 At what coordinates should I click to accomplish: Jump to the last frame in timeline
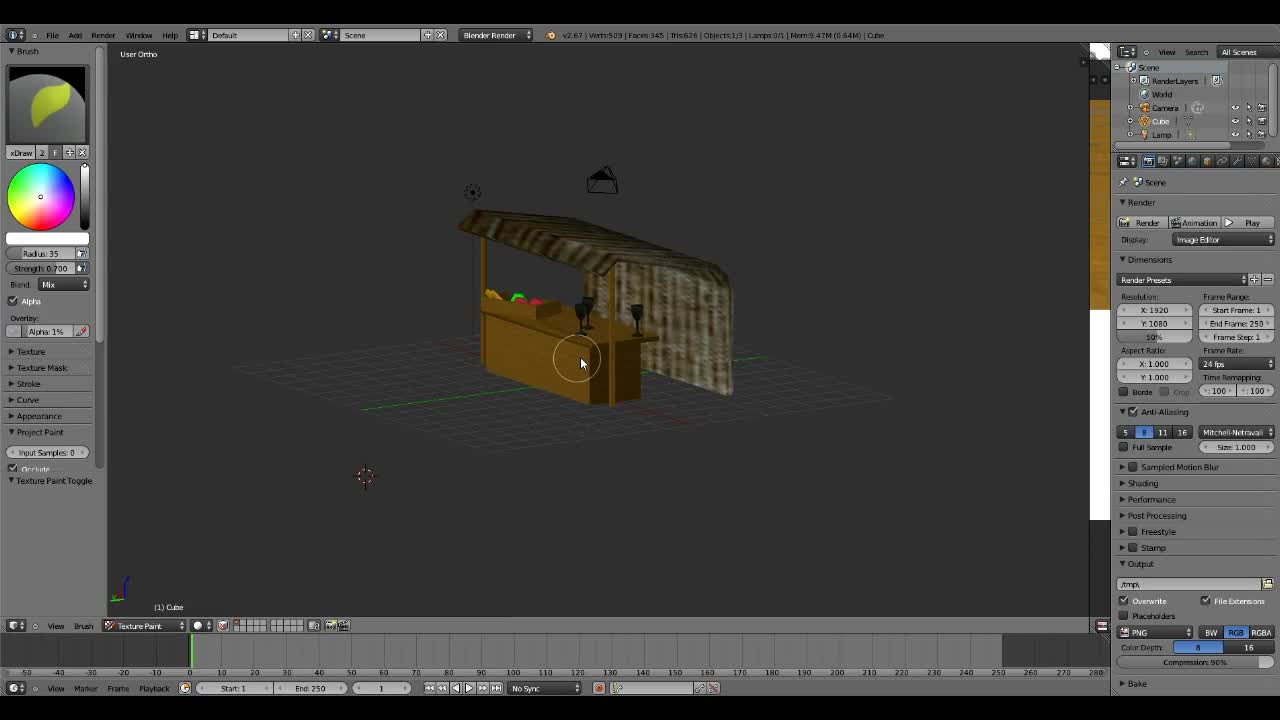tap(496, 688)
